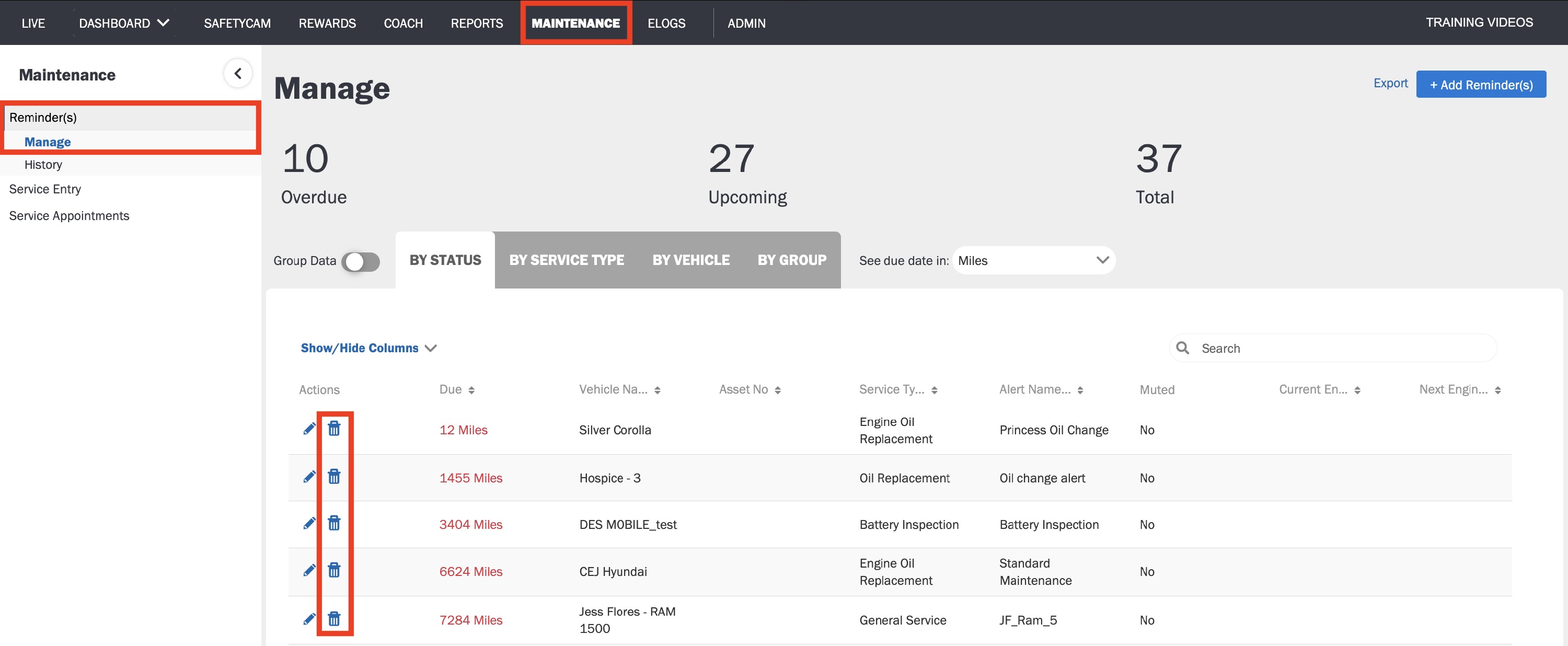Sort by Vehicle Name column arrows
1568x646 pixels.
658,390
